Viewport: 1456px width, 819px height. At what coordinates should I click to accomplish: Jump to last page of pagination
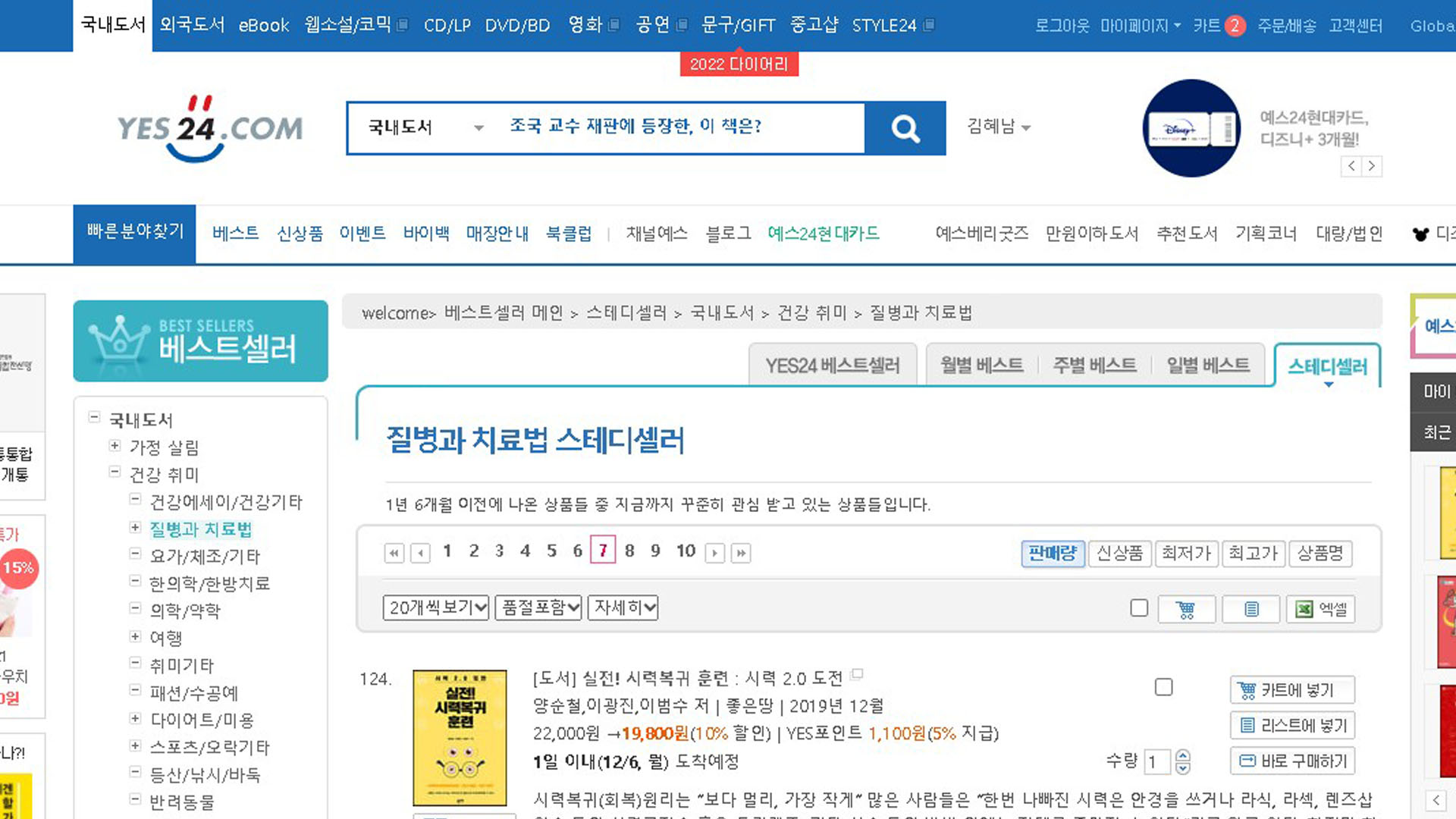click(x=741, y=553)
